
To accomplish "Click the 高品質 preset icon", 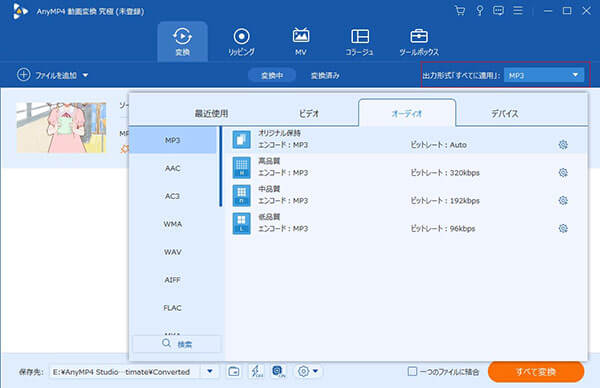I will pos(241,167).
